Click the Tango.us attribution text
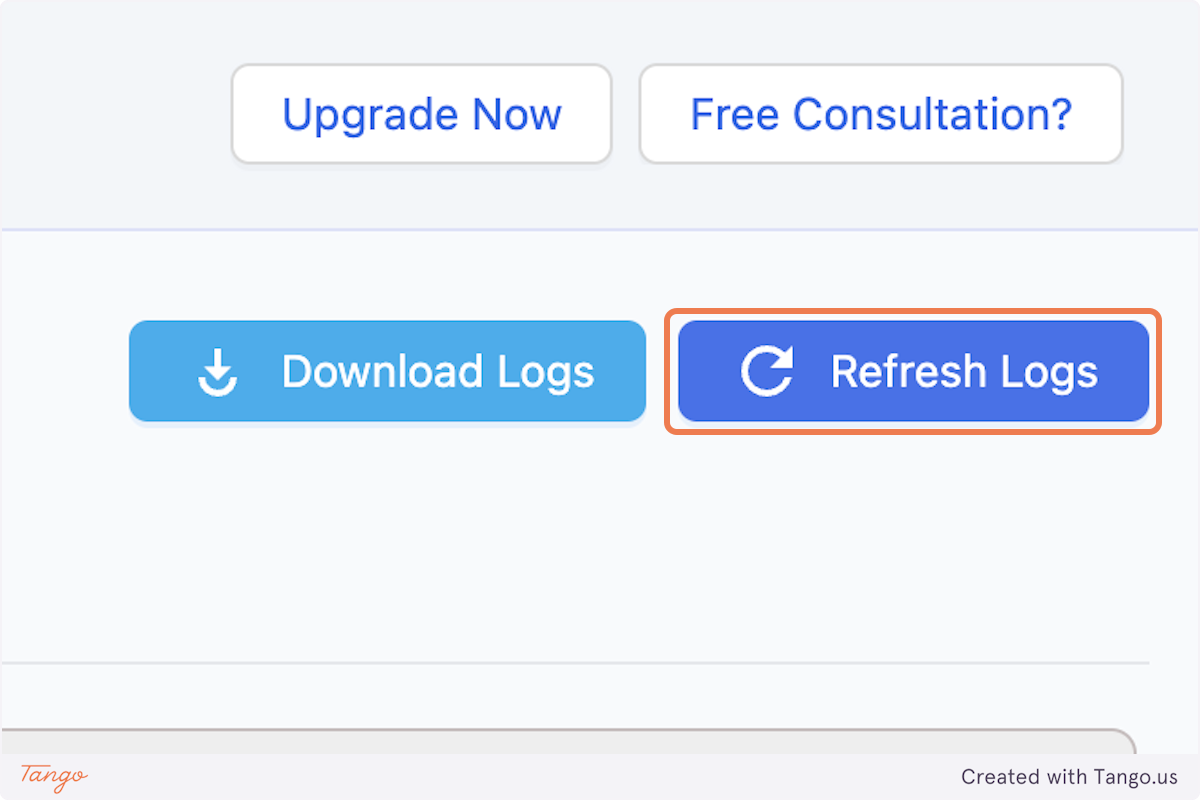 (1068, 777)
